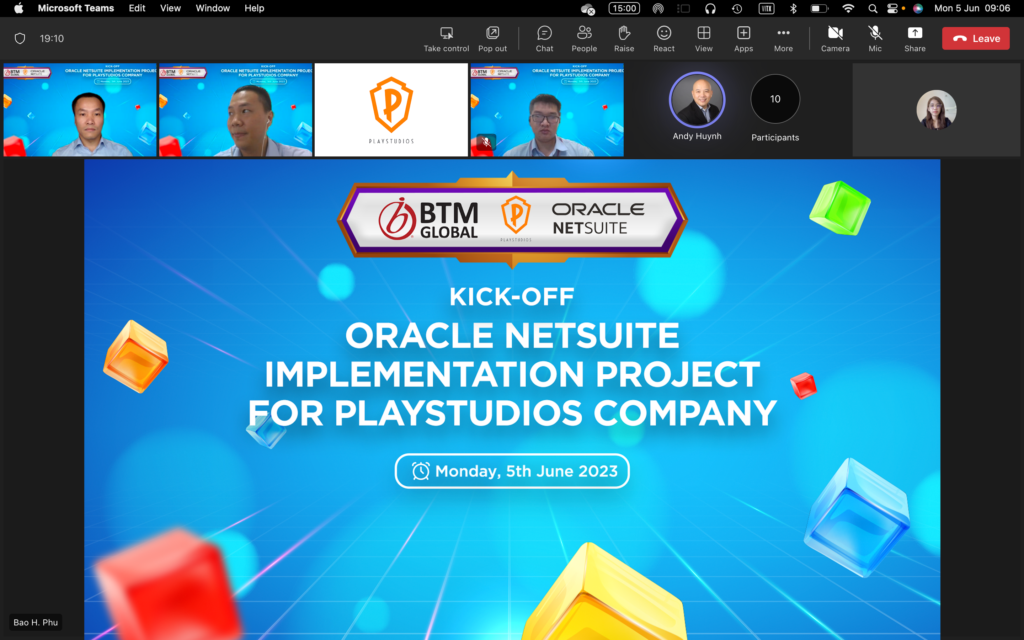Turn on the Camera
The height and width of the screenshot is (640, 1024).
[x=835, y=39]
